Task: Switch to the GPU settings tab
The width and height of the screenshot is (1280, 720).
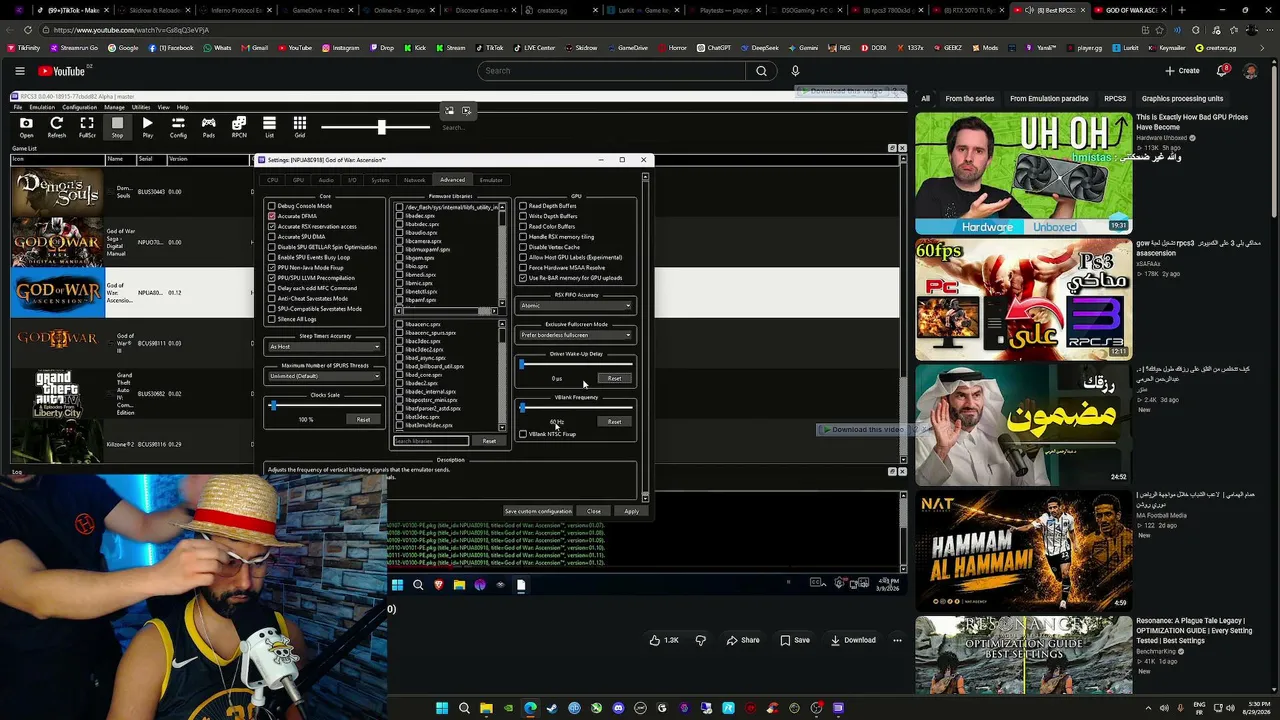Action: click(x=298, y=180)
